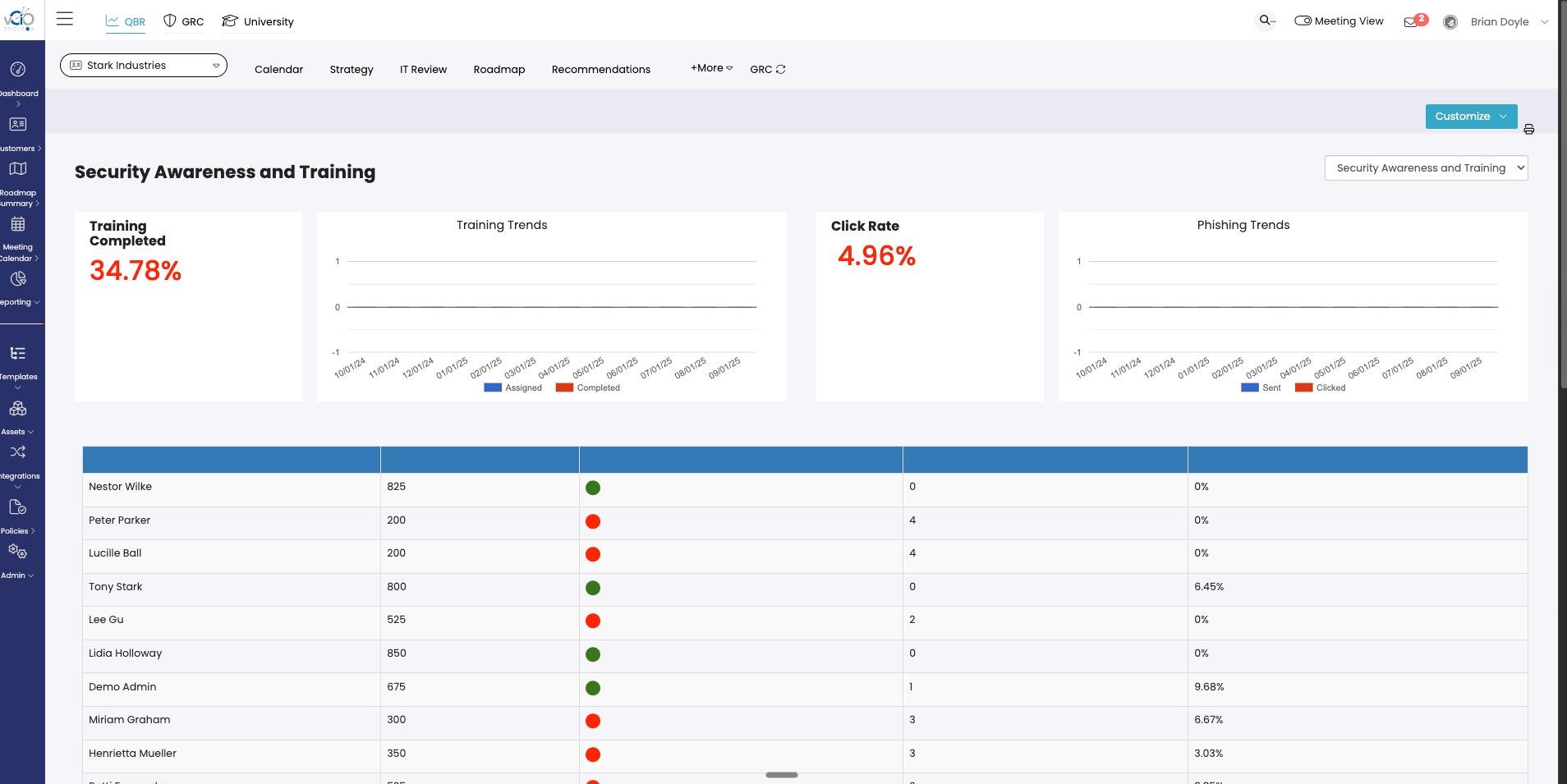Click the print icon below Customize
This screenshot has width=1567, height=784.
(x=1528, y=129)
